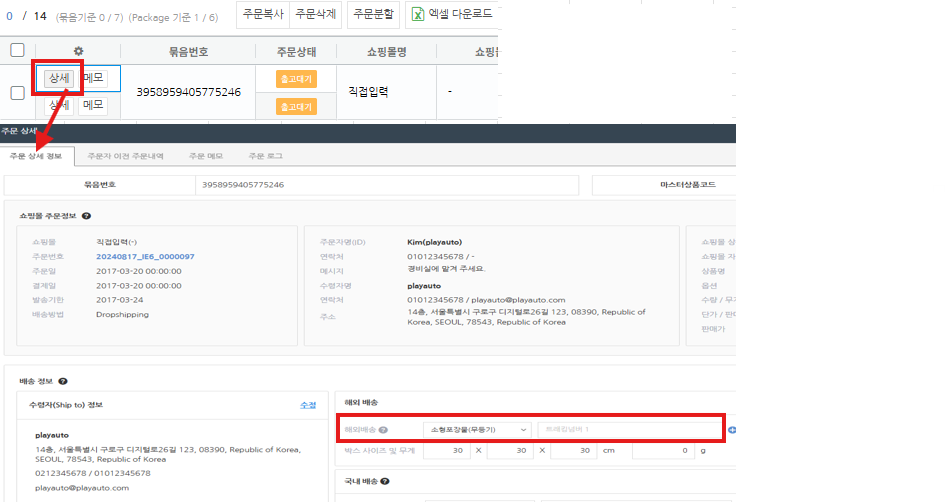View the 주문 로그 tab
Screen dimensions: 946x502
tap(265, 156)
